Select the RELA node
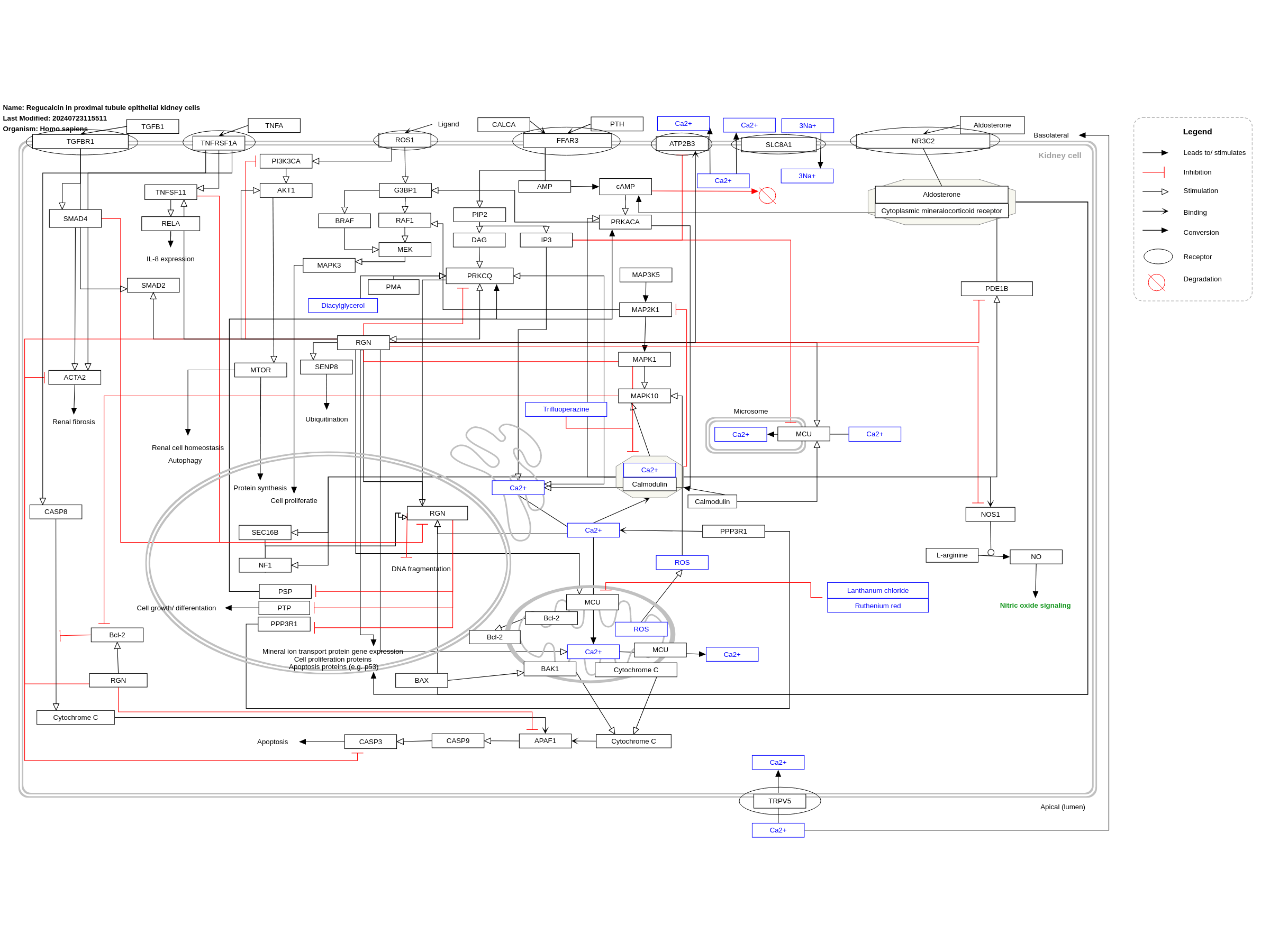Screen dimensions: 1270x952 tap(171, 224)
